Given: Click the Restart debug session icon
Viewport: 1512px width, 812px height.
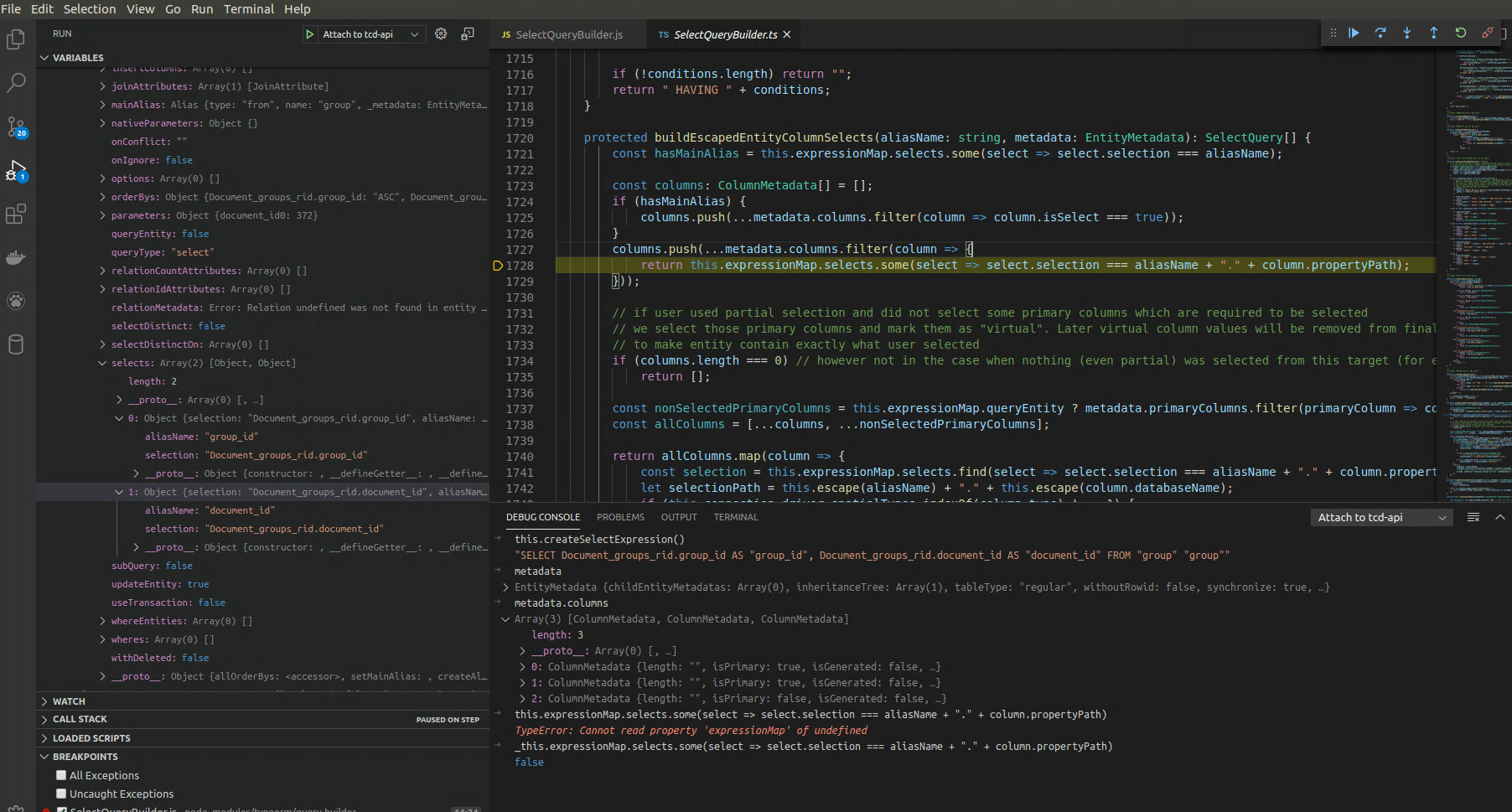Looking at the screenshot, I should (x=1461, y=33).
